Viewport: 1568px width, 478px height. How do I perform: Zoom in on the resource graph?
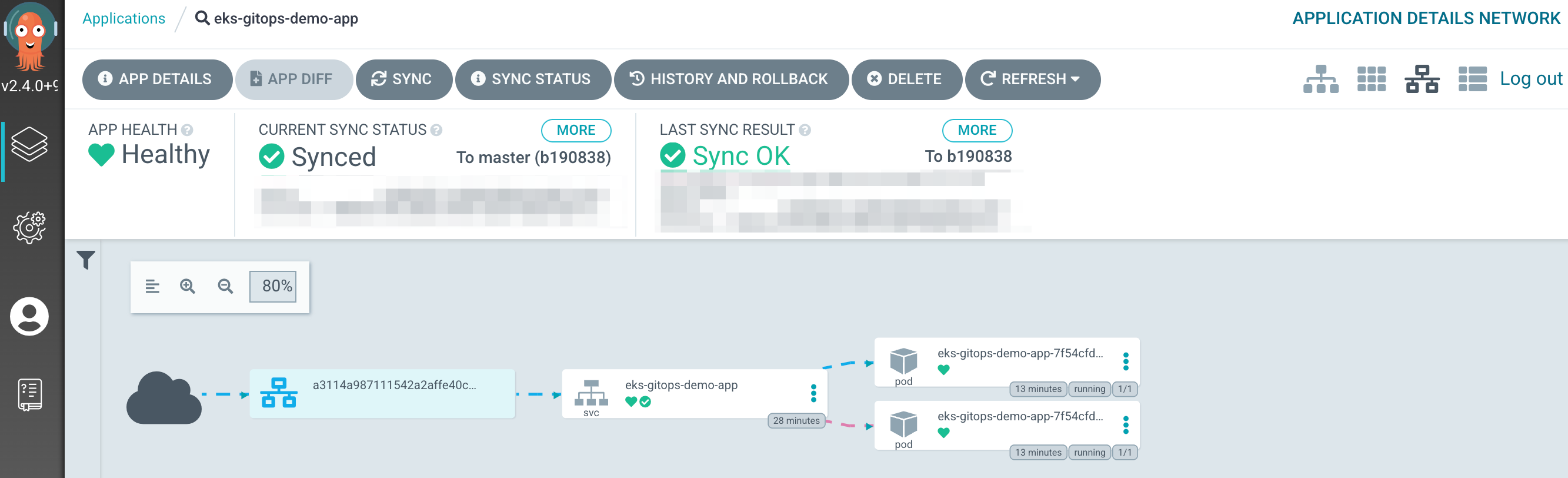point(188,286)
